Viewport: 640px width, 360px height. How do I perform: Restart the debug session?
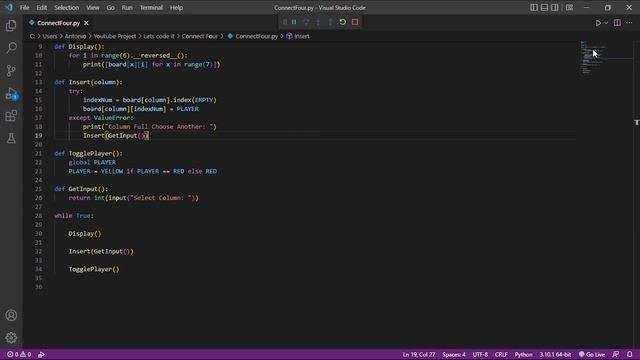(x=342, y=22)
